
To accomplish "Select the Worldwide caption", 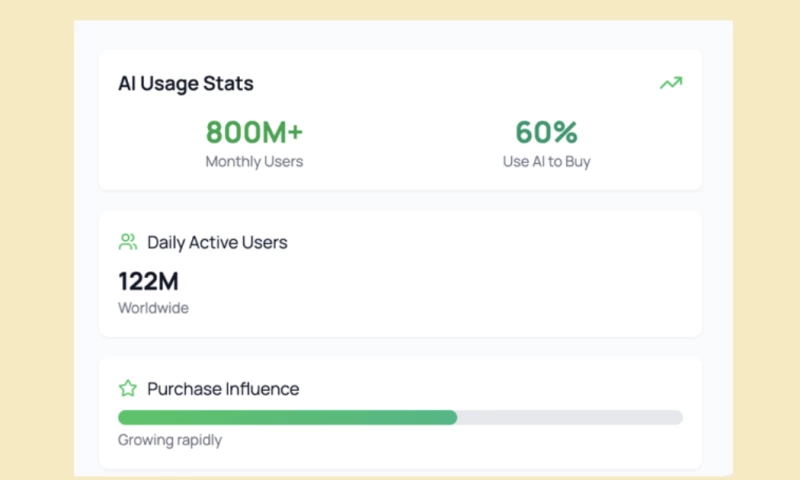I will pyautogui.click(x=153, y=308).
